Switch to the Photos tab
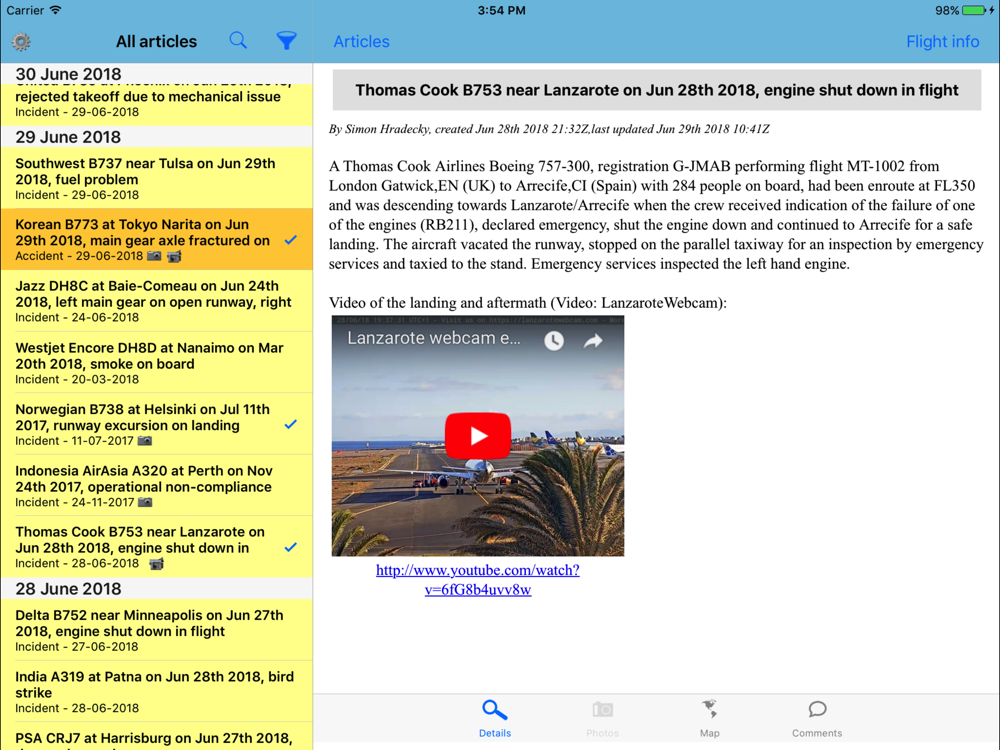 [602, 719]
